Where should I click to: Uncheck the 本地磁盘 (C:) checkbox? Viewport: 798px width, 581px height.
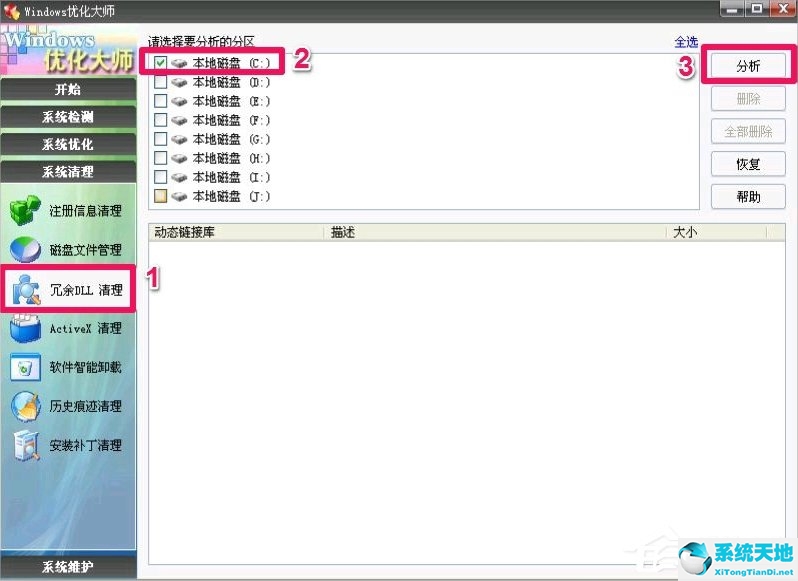tap(160, 63)
